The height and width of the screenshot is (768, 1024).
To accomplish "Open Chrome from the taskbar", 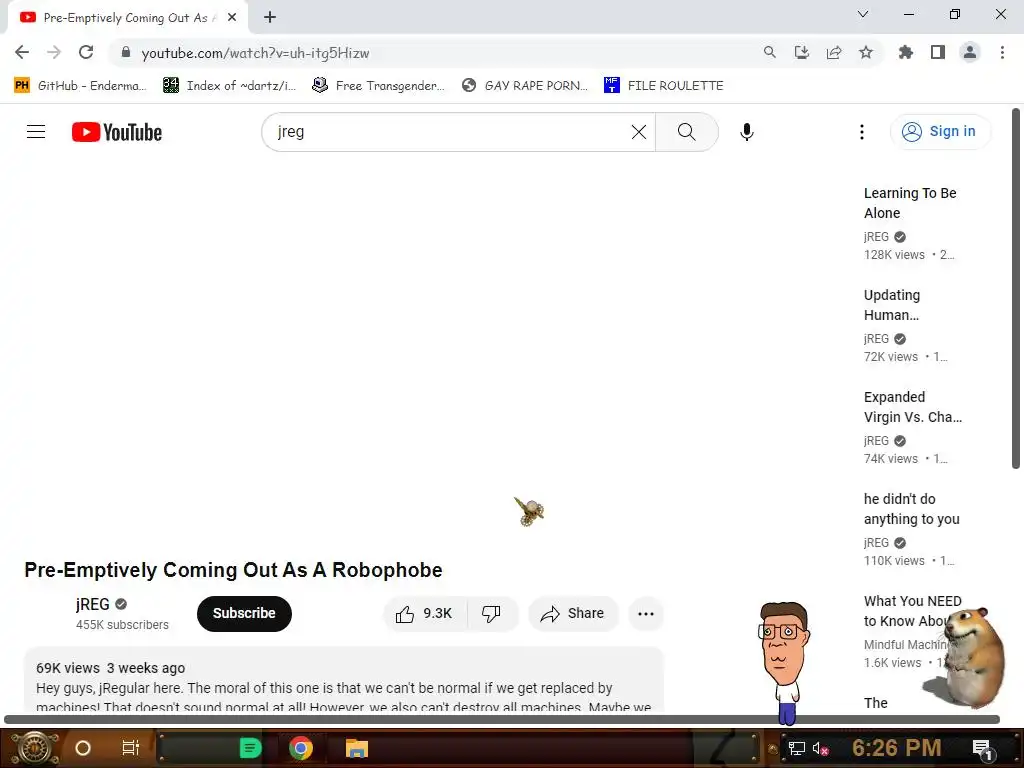I will pyautogui.click(x=301, y=748).
